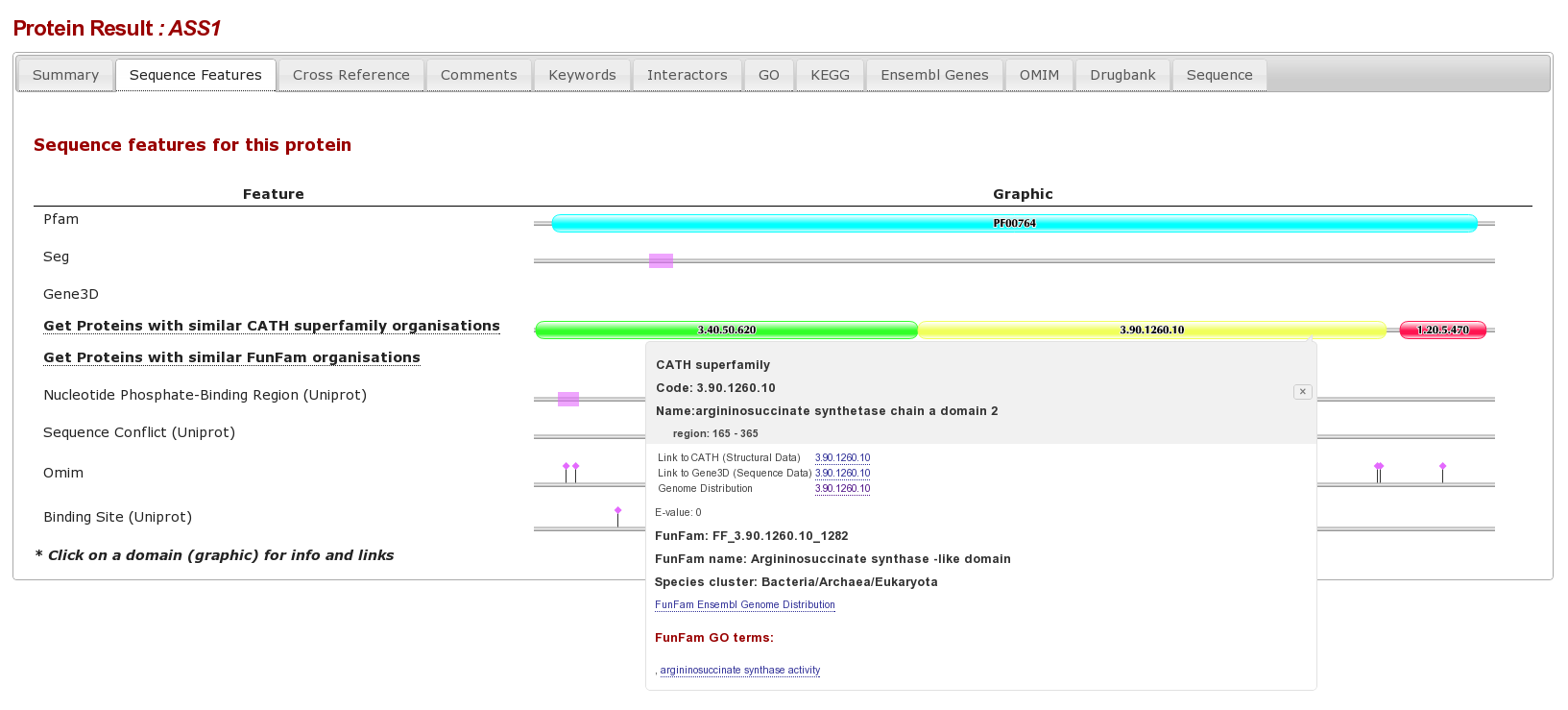Image resolution: width=1568 pixels, height=710 pixels.
Task: Open argininosuccinate synthase activity GO term
Action: tap(739, 671)
